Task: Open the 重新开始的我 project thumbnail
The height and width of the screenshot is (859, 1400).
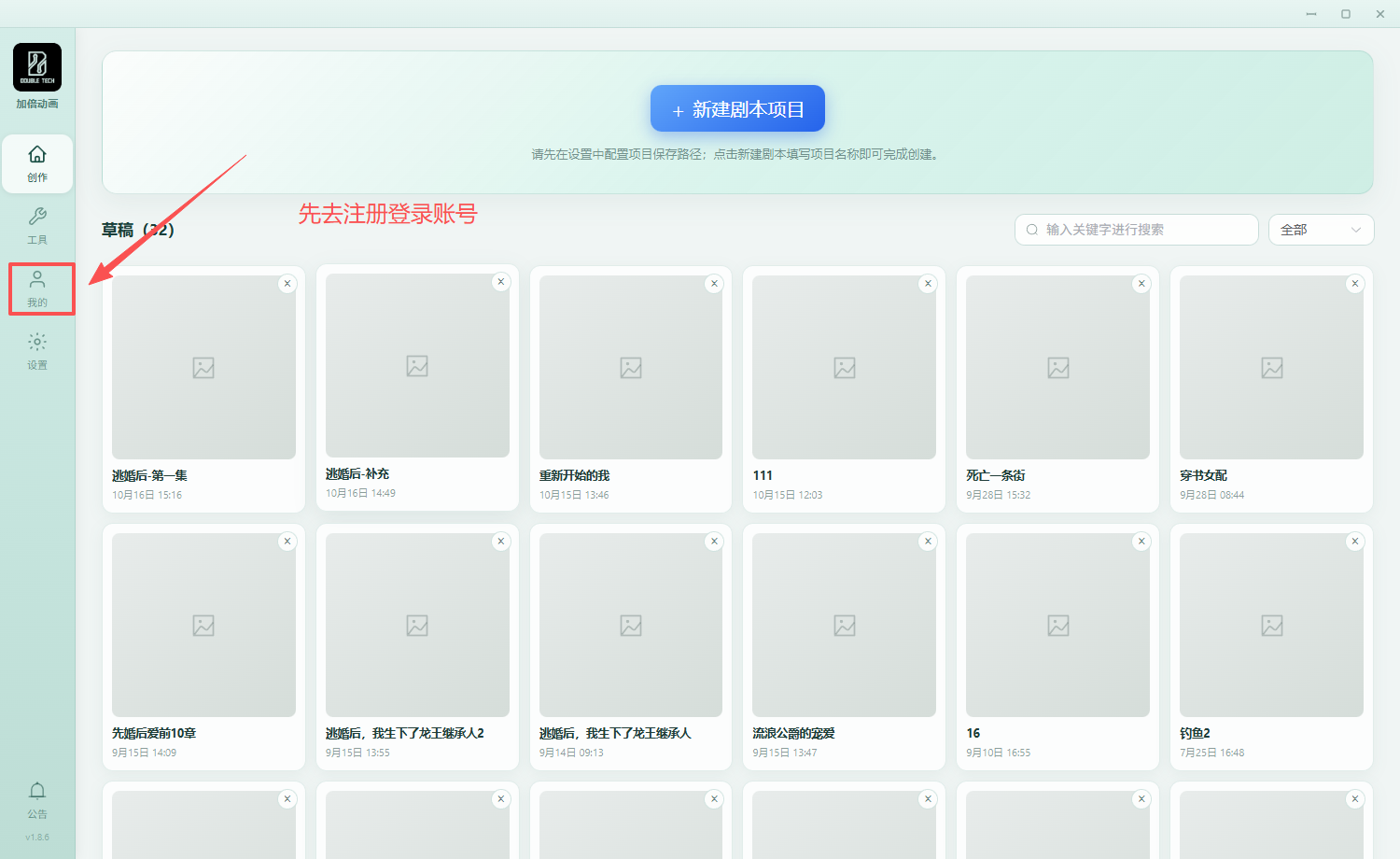Action: click(x=631, y=367)
